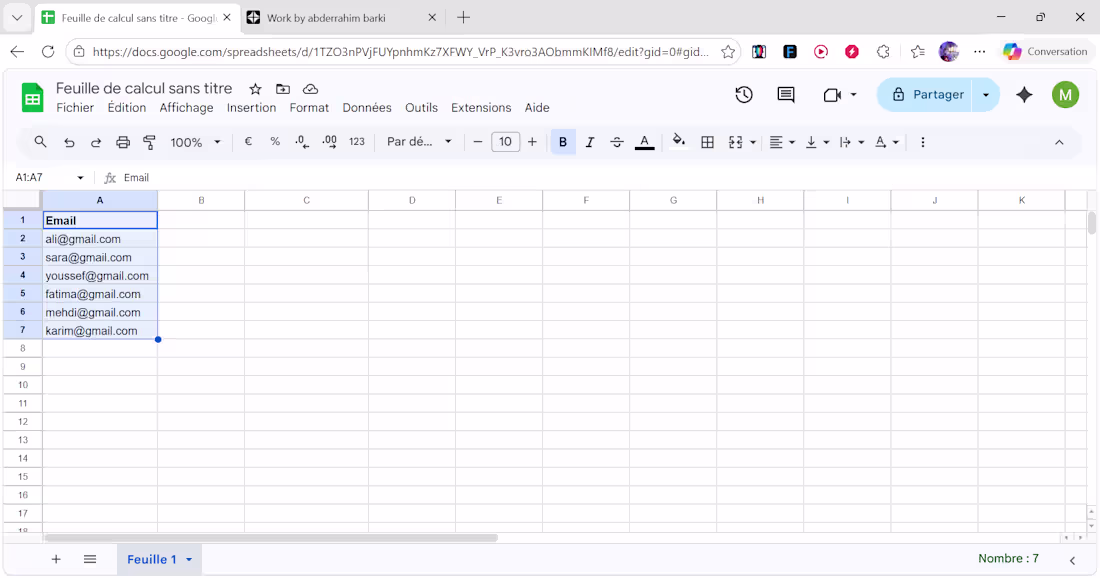
Task: Toggle bold formatting on the selection
Action: [562, 141]
